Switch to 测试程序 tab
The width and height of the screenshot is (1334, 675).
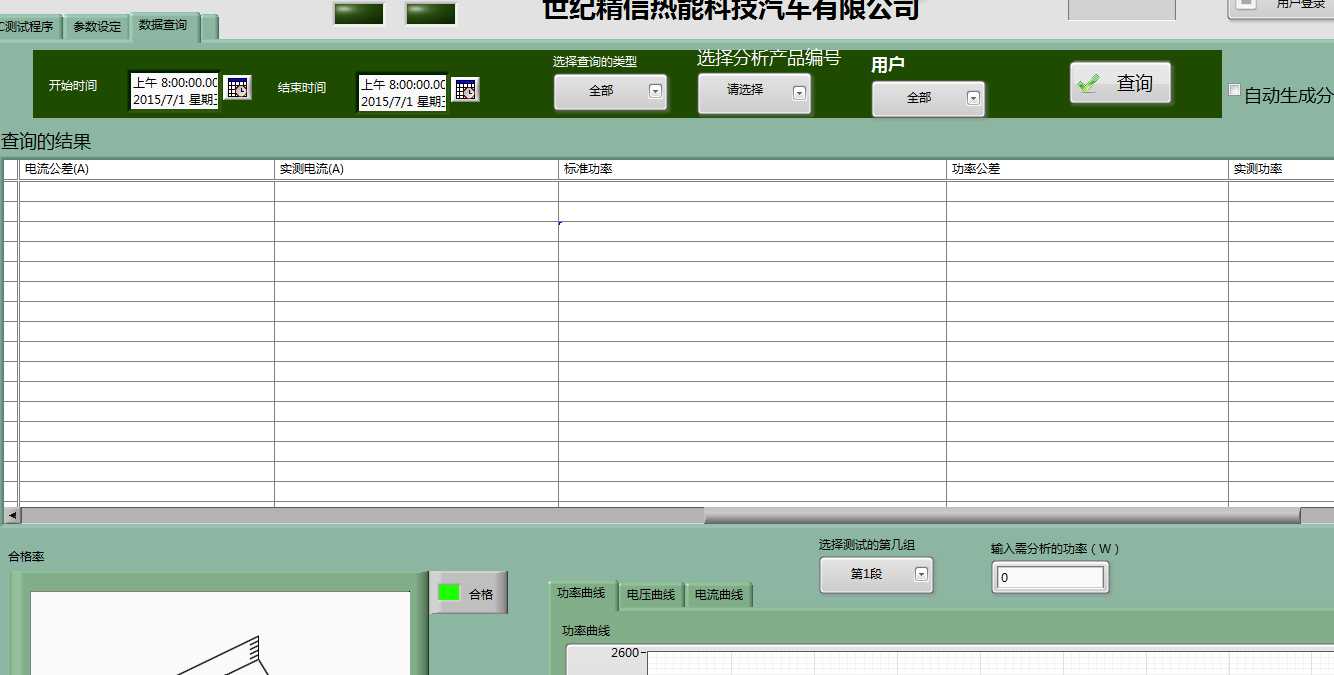tap(30, 27)
